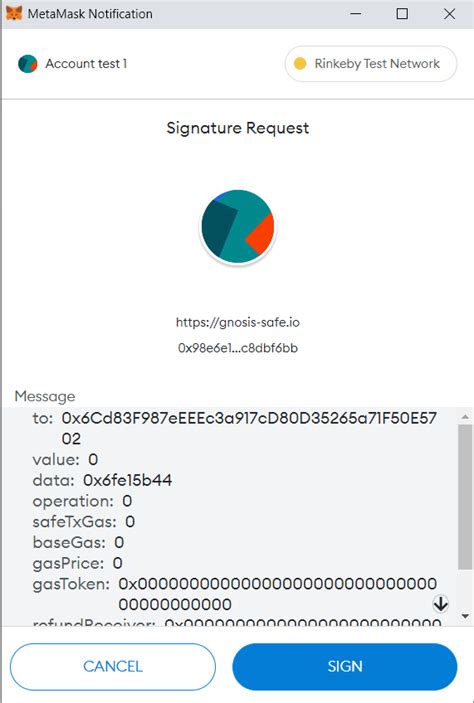This screenshot has width=474, height=703.
Task: Minimize the MetaMask Notification window
Action: point(356,14)
